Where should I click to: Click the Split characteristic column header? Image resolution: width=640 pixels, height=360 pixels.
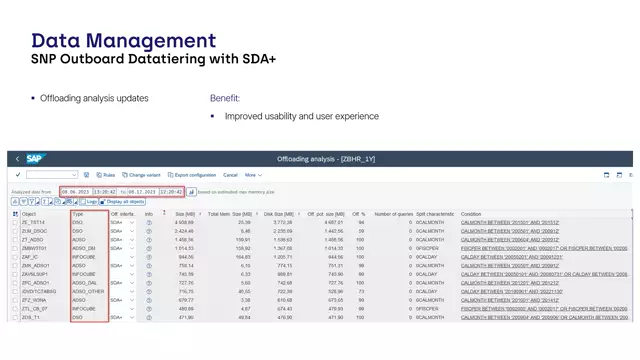pyautogui.click(x=435, y=214)
